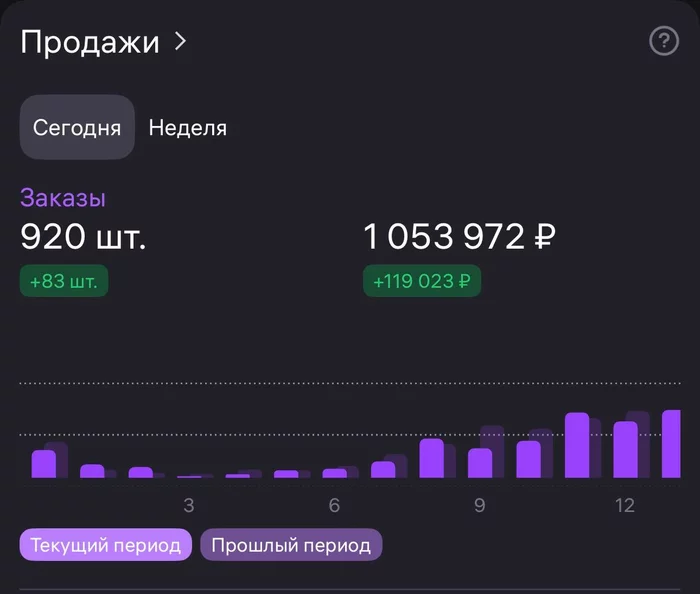Viewport: 700px width, 594px height.
Task: Select the chart bar at hour 9
Action: click(x=480, y=463)
